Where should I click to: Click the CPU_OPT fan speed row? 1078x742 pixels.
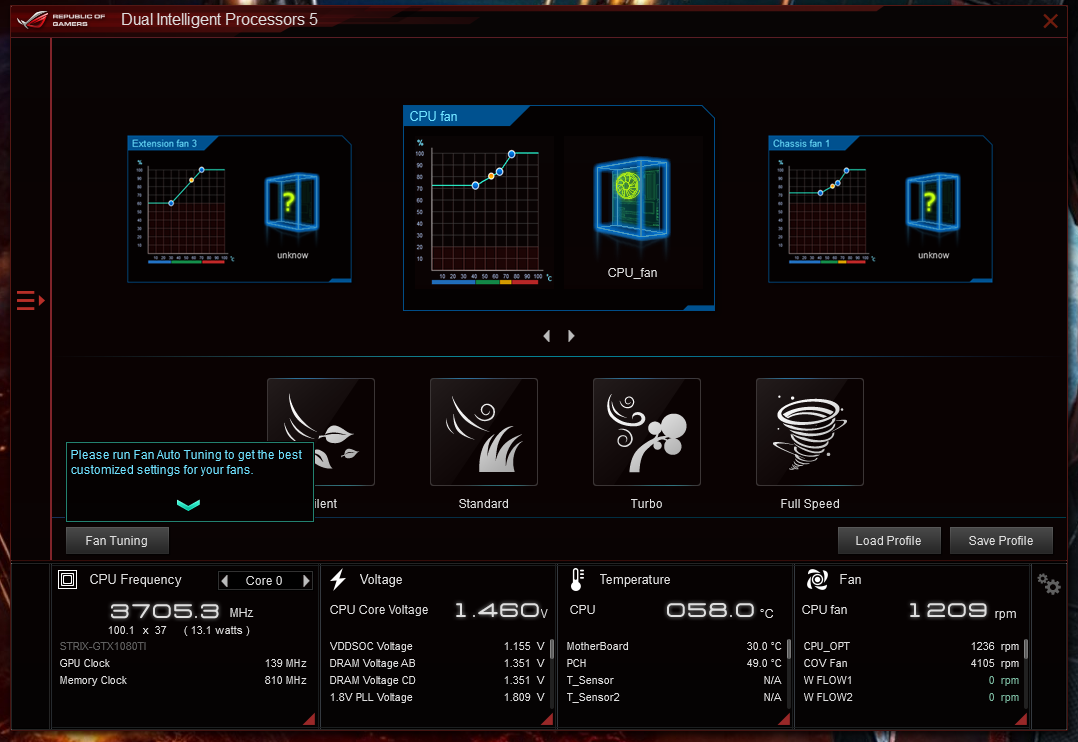pos(911,646)
